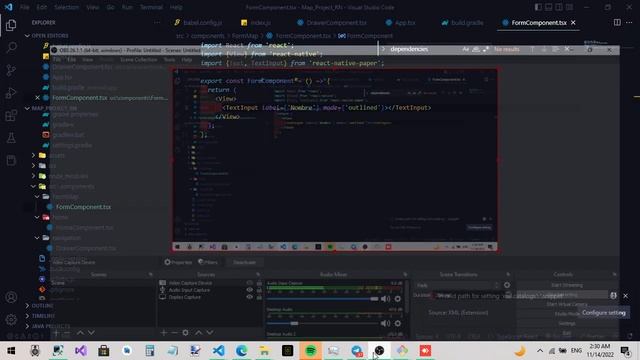Toggle Match Whole Word in find widget
The width and height of the screenshot is (640, 360).
point(476,49)
